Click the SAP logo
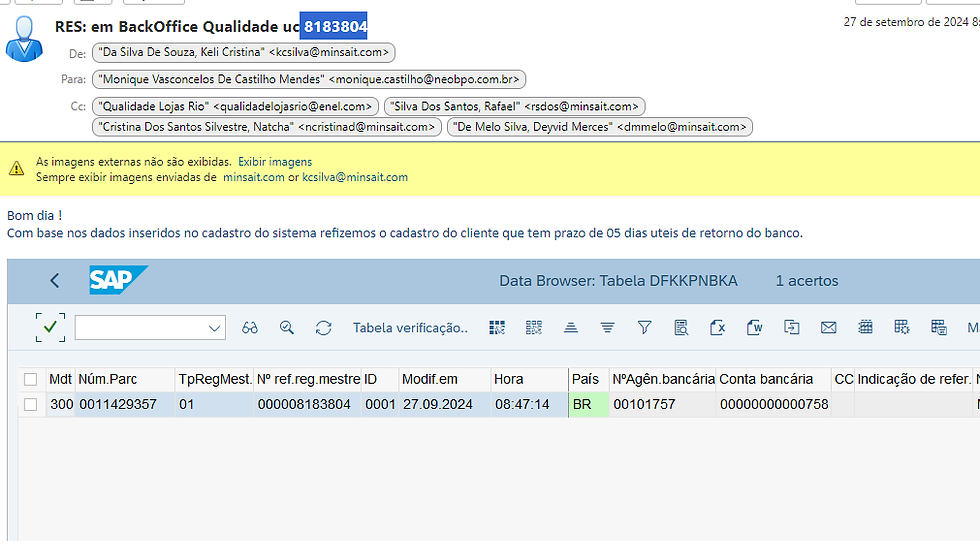980x560 pixels. [118, 280]
